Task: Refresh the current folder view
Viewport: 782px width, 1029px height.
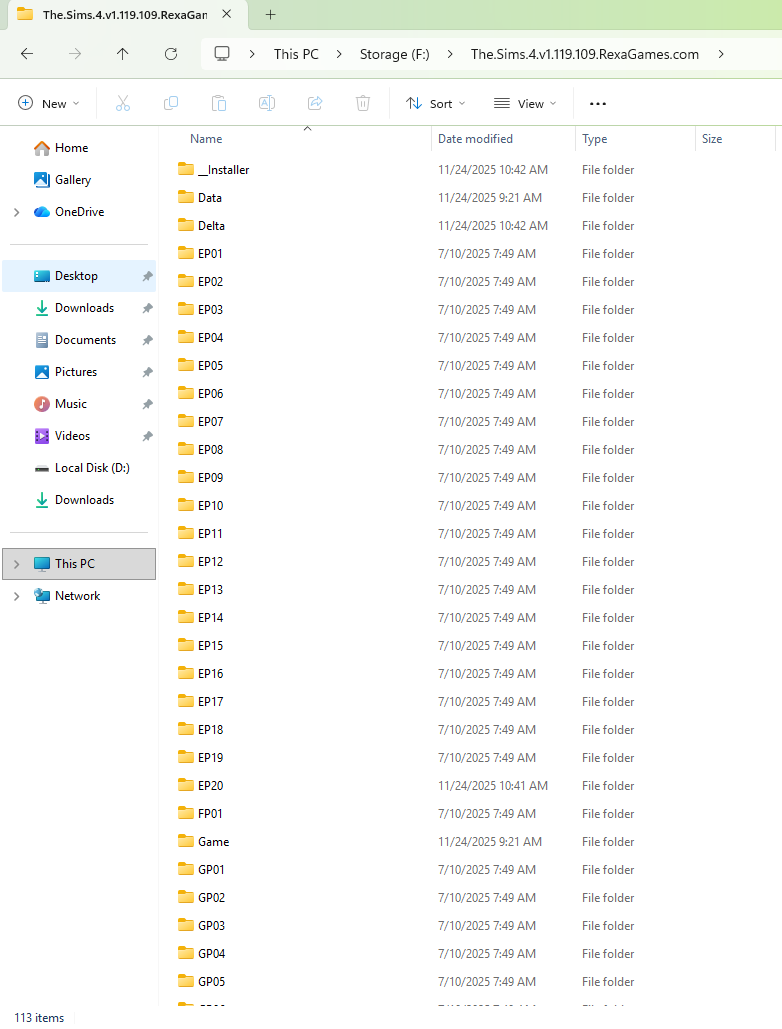Action: pos(171,54)
